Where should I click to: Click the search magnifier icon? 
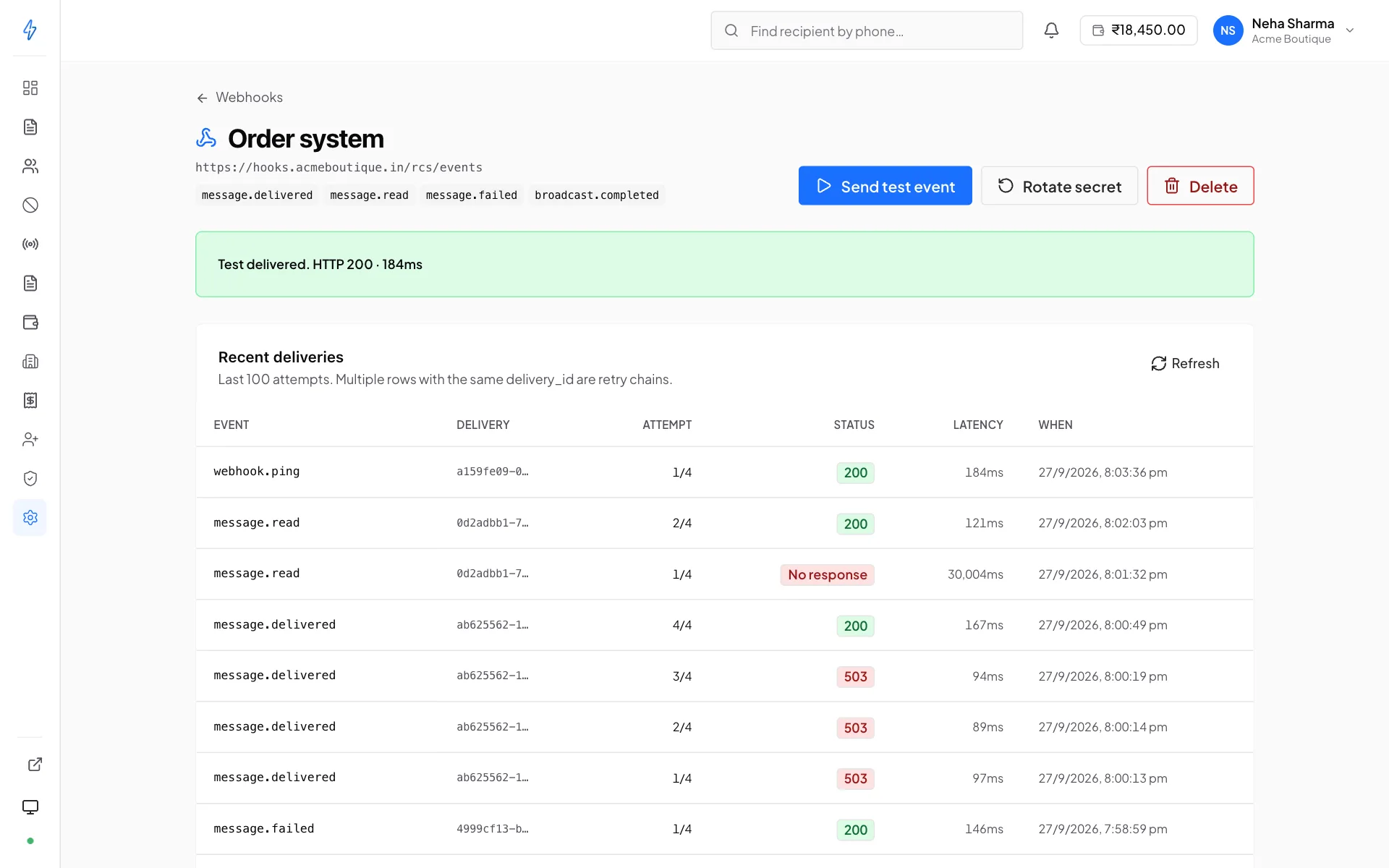[731, 30]
